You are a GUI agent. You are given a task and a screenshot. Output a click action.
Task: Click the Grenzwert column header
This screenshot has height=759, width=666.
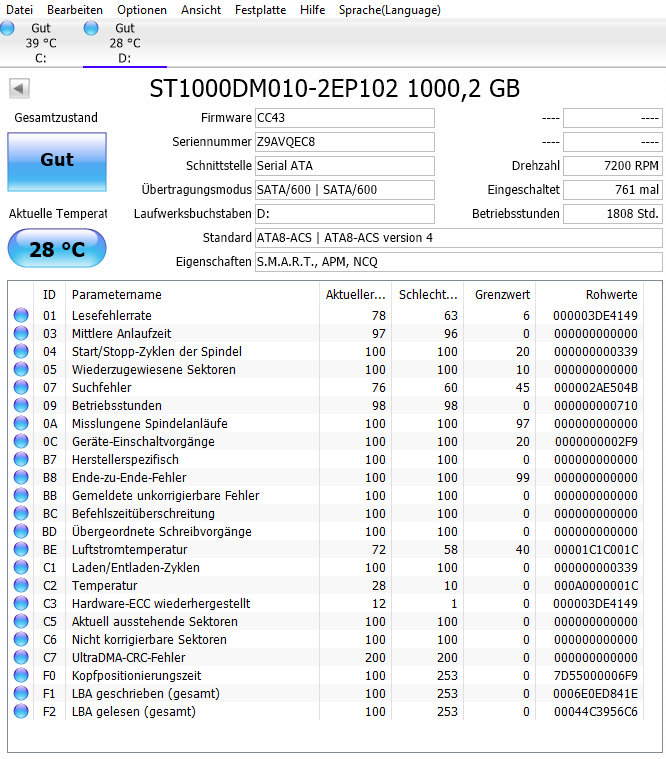(500, 295)
